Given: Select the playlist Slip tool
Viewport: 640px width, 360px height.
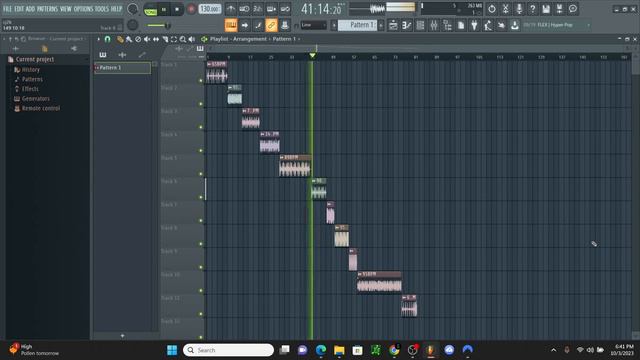Looking at the screenshot, I should (156, 39).
